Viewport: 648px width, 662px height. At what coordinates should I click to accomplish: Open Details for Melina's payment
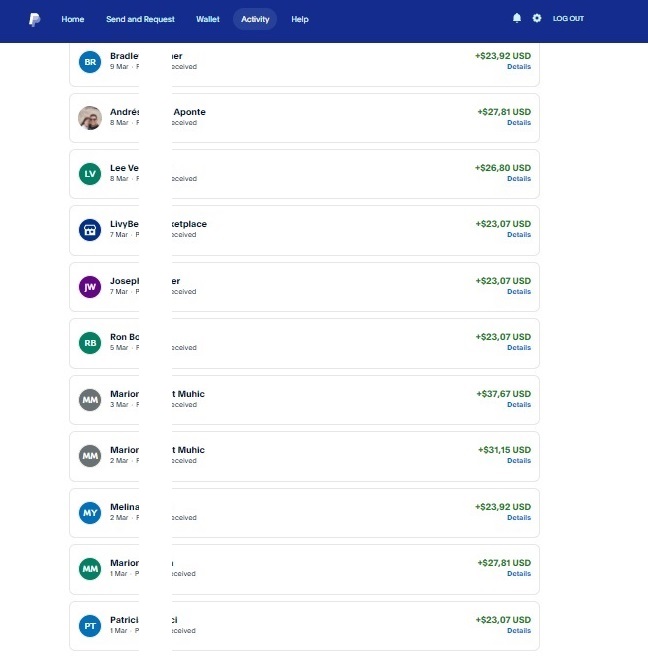click(519, 518)
